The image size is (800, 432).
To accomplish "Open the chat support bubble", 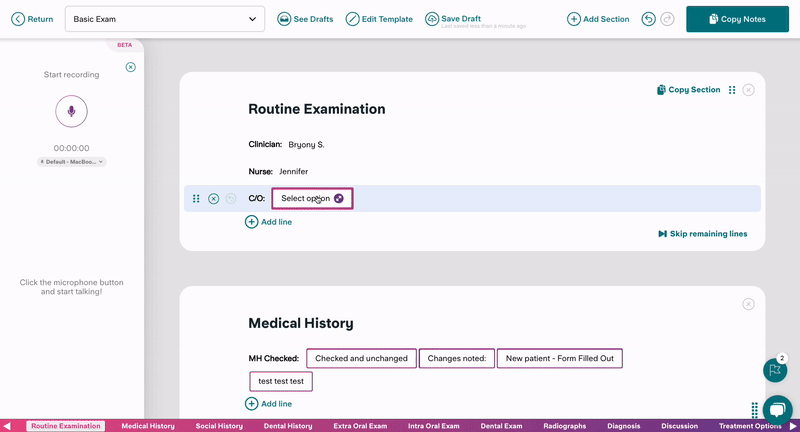I will pyautogui.click(x=777, y=409).
